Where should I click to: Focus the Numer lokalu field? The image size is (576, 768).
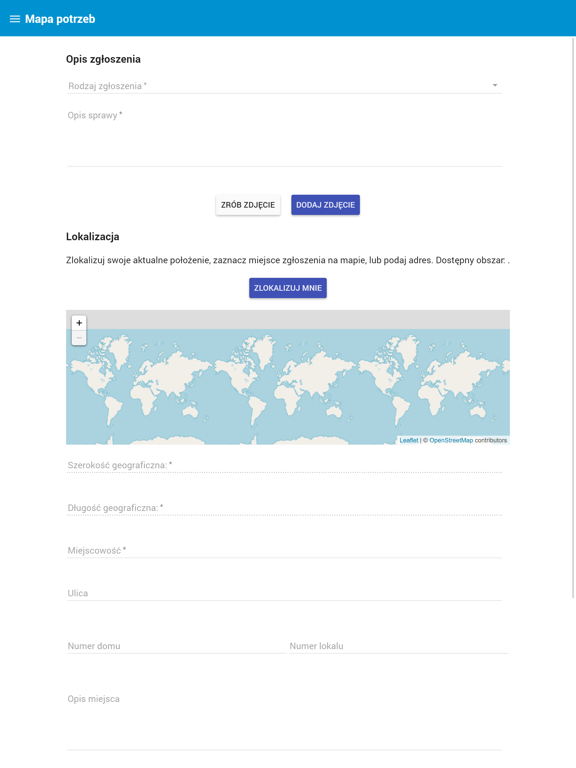[399, 646]
